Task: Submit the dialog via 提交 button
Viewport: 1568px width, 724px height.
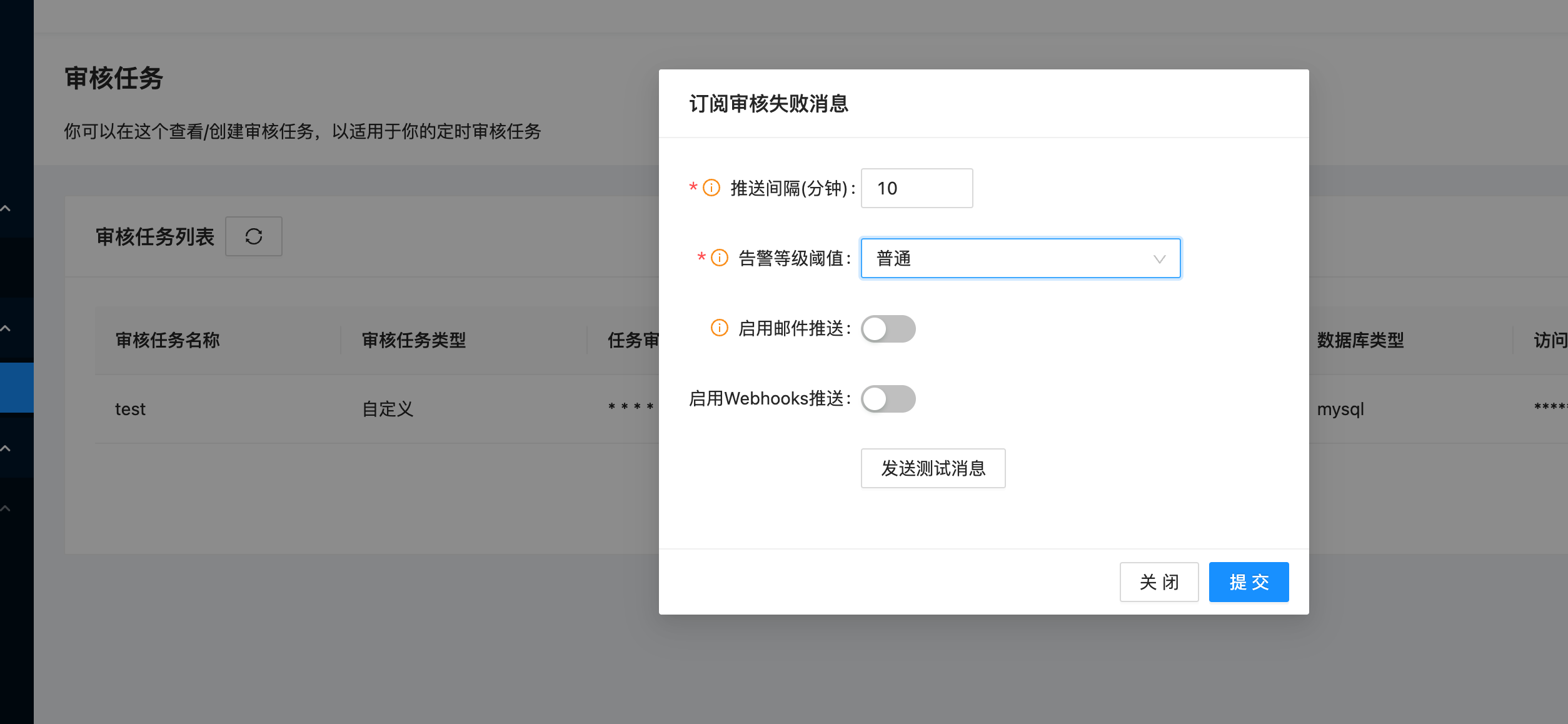Action: pyautogui.click(x=1248, y=581)
